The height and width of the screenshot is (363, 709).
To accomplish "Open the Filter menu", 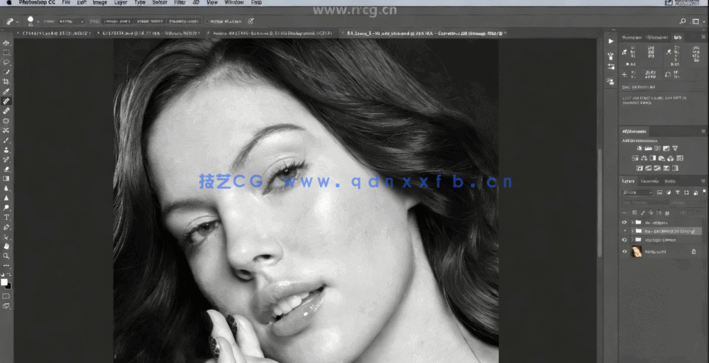I will coord(180,2).
